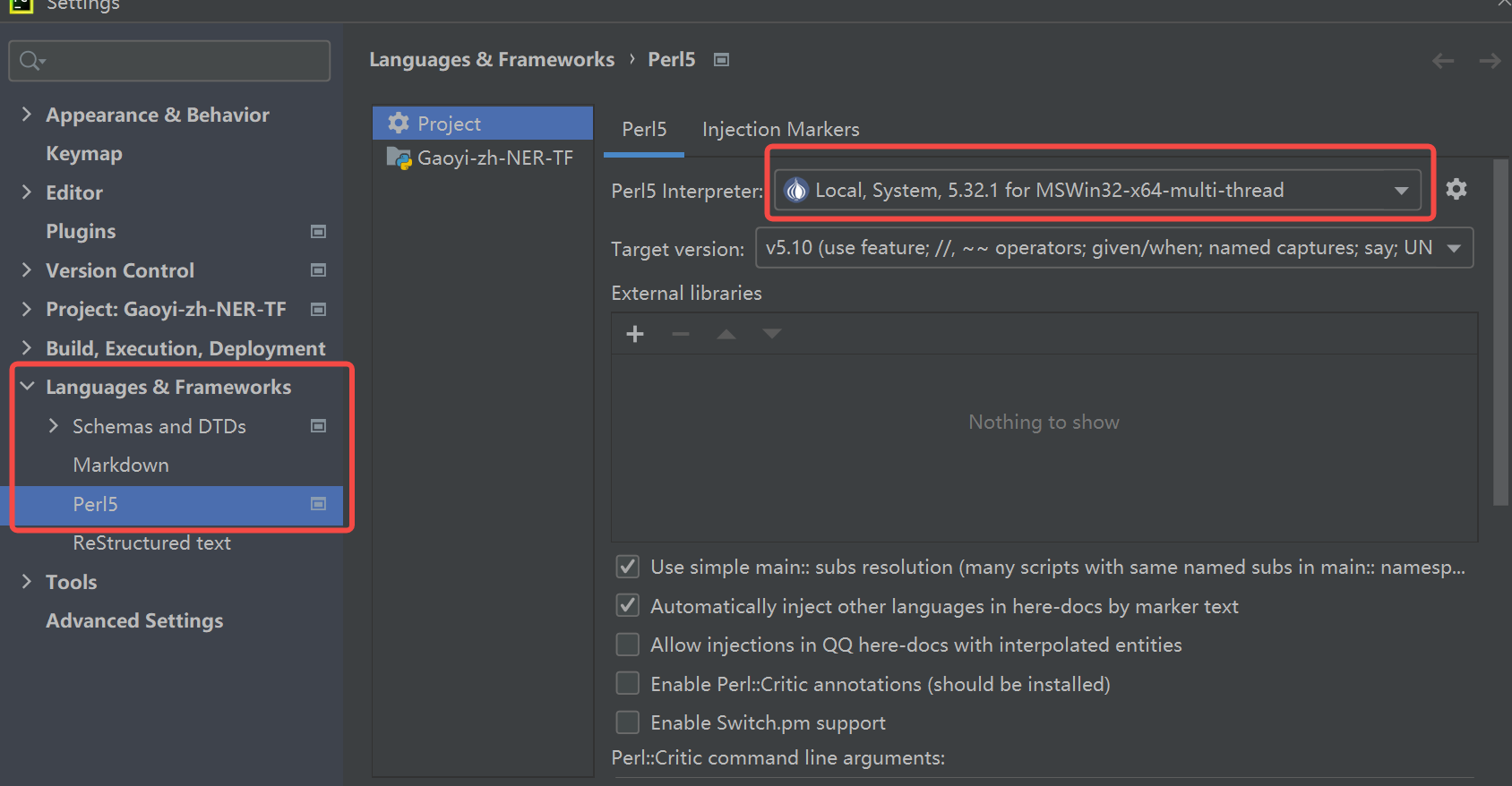The width and height of the screenshot is (1512, 786).
Task: Toggle simple main:: subs resolution checkbox
Action: (628, 567)
